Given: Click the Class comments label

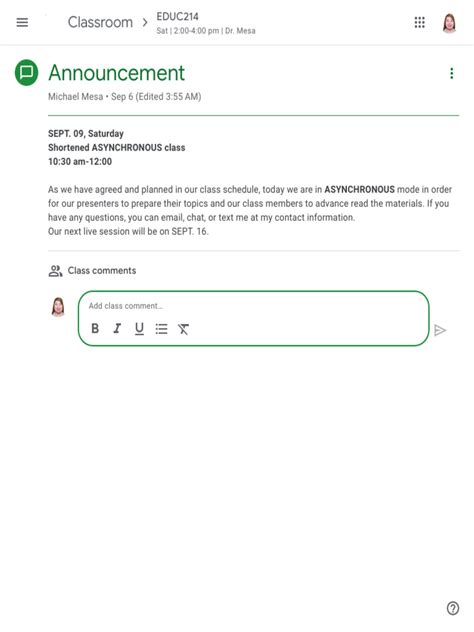Looking at the screenshot, I should pos(102,270).
